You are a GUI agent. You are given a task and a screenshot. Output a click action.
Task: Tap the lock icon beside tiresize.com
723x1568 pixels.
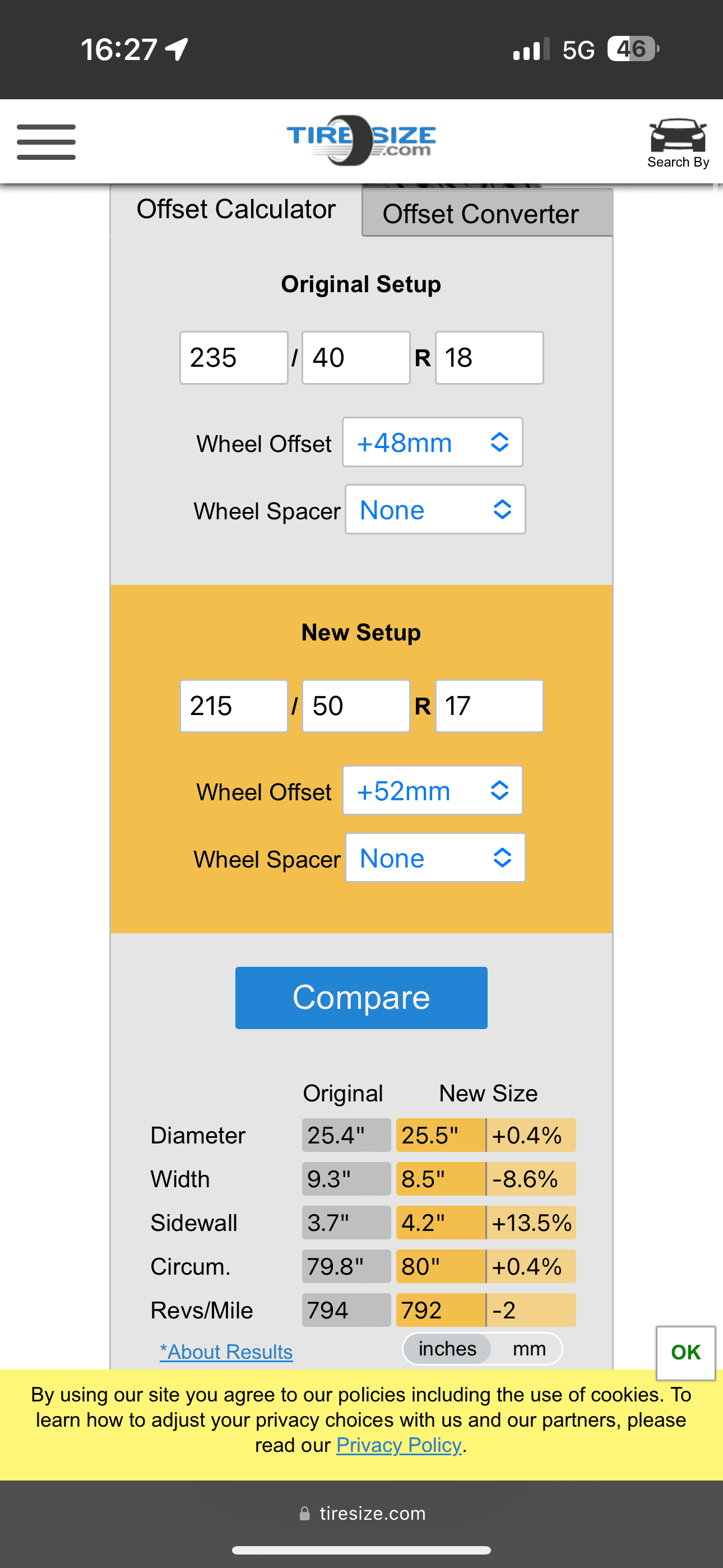305,1513
